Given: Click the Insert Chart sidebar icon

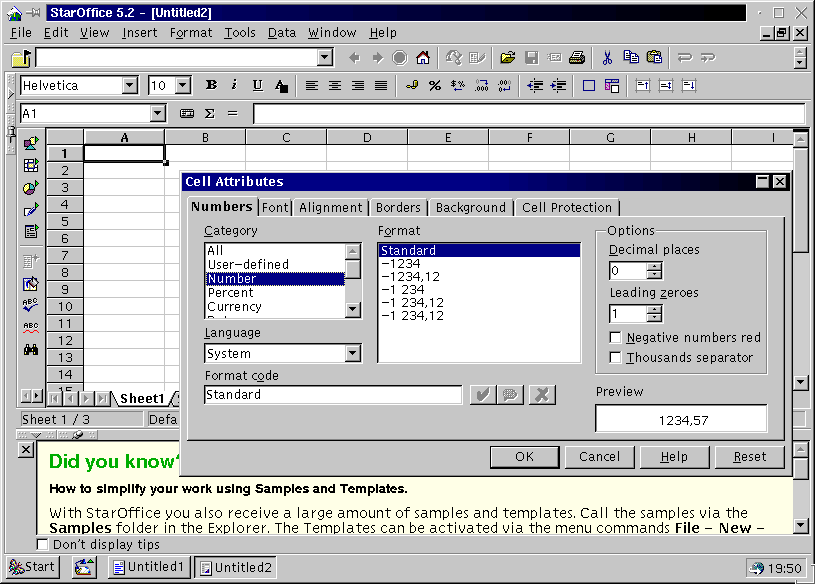Looking at the screenshot, I should click(31, 188).
